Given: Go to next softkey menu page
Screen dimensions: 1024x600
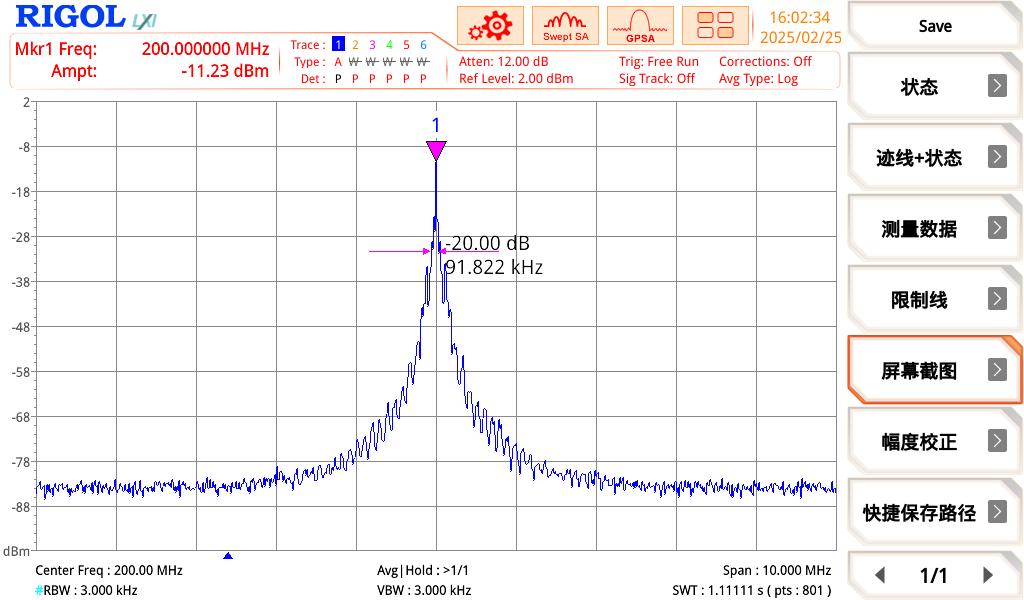Looking at the screenshot, I should pos(988,575).
